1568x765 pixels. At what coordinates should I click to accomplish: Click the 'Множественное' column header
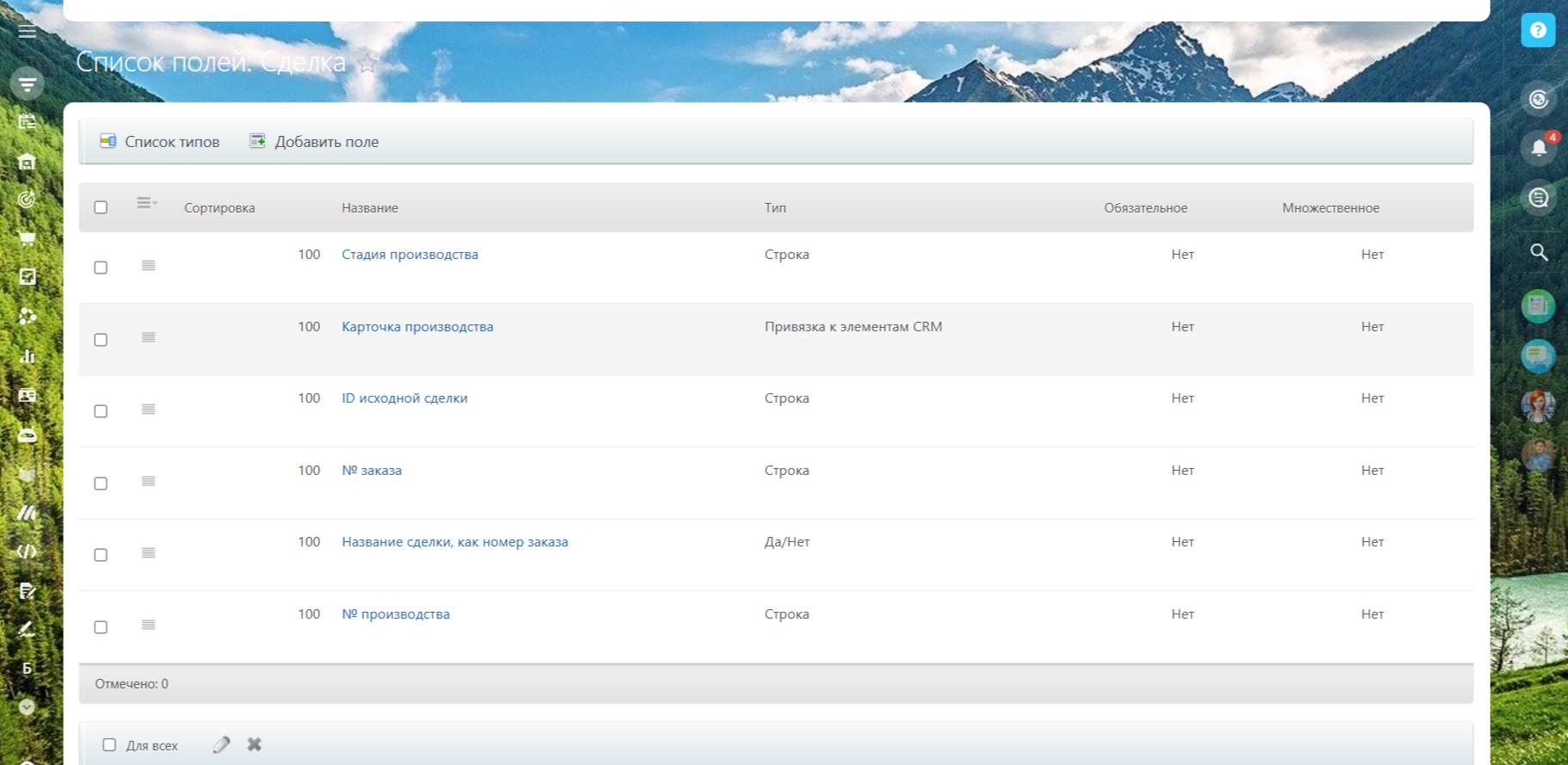pos(1331,208)
